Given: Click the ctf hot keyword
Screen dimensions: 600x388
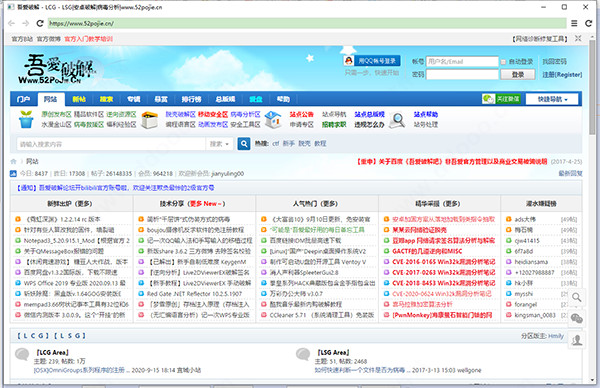Looking at the screenshot, I should (x=276, y=143).
